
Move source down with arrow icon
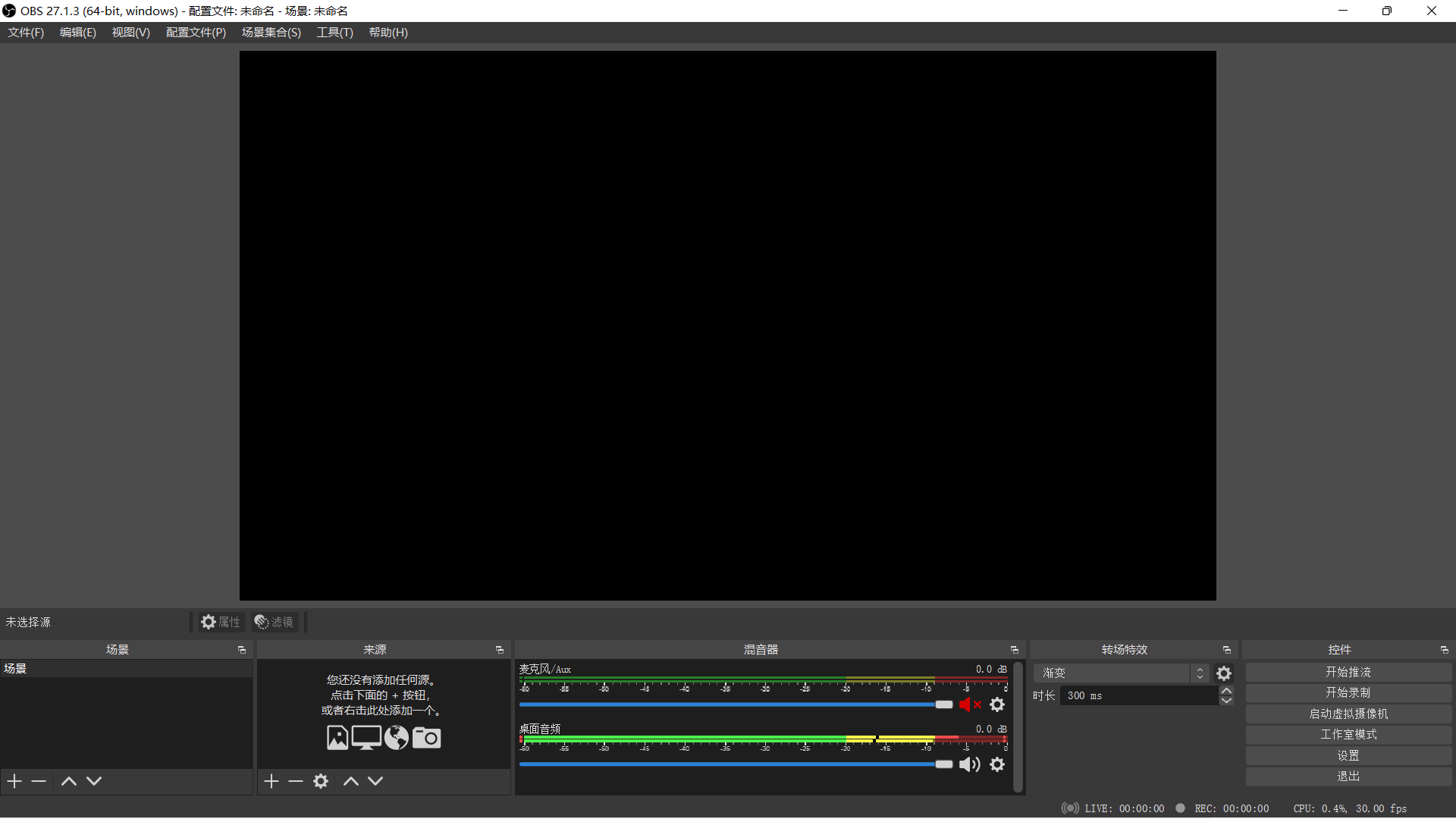(375, 781)
